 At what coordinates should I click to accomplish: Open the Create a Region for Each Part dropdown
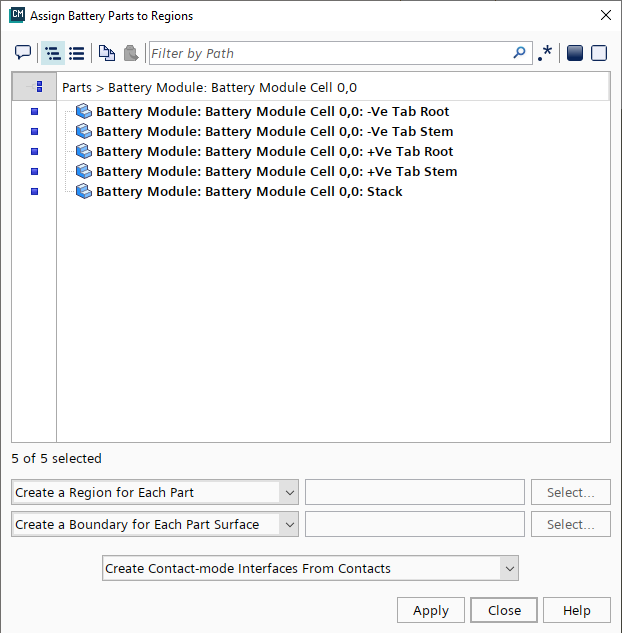coord(155,492)
